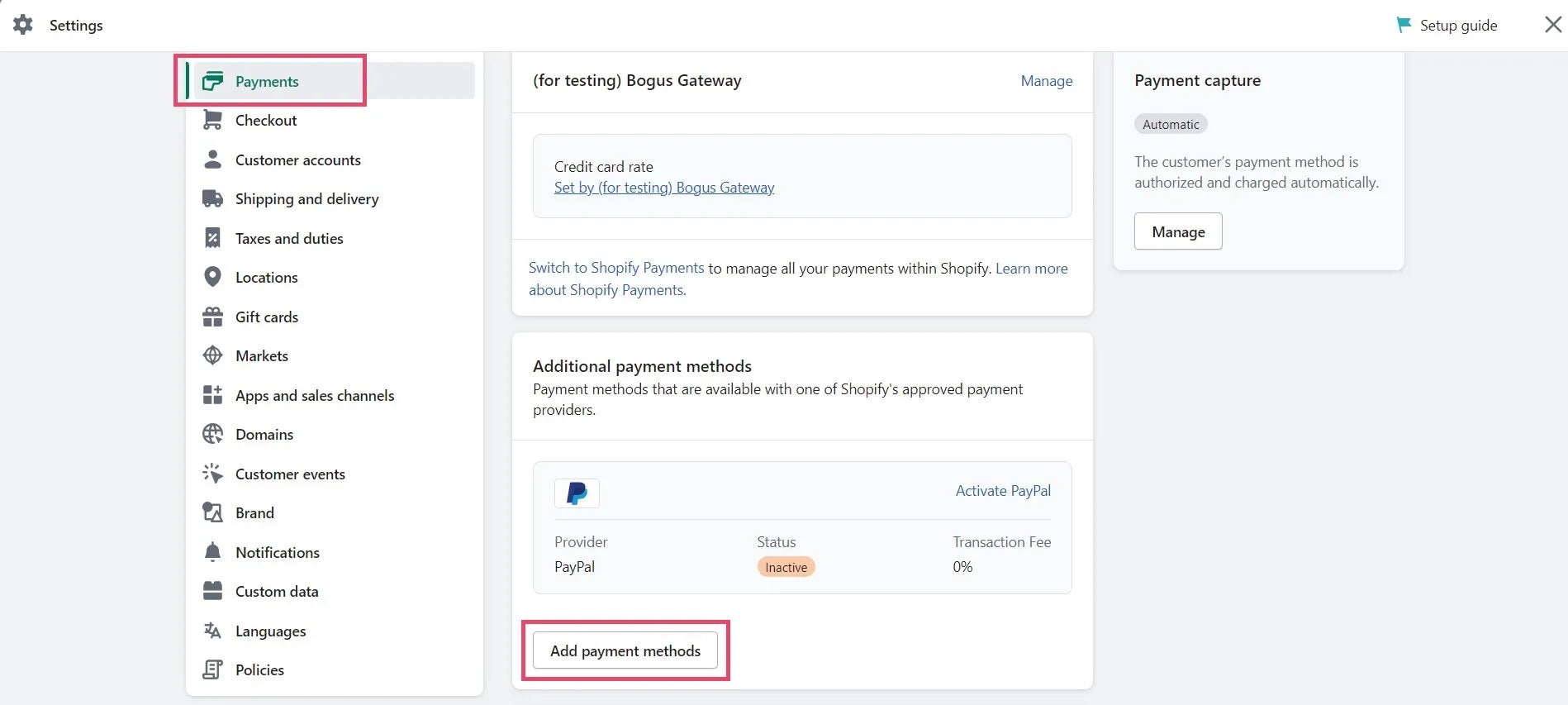Go to Customer accounts settings

[x=297, y=160]
